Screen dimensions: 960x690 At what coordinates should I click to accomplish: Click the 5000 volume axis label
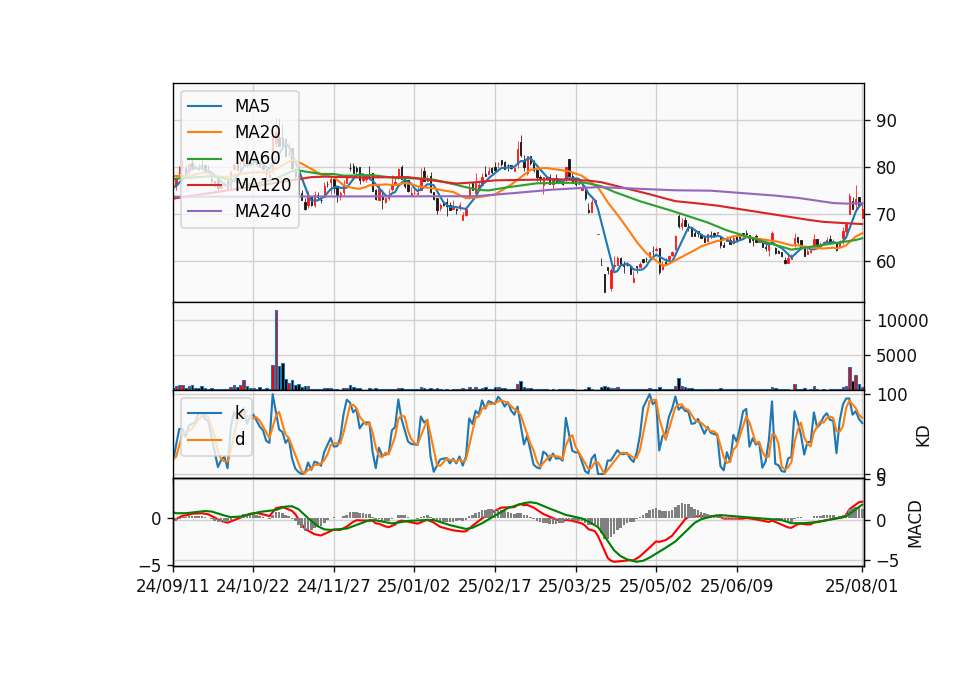896,356
